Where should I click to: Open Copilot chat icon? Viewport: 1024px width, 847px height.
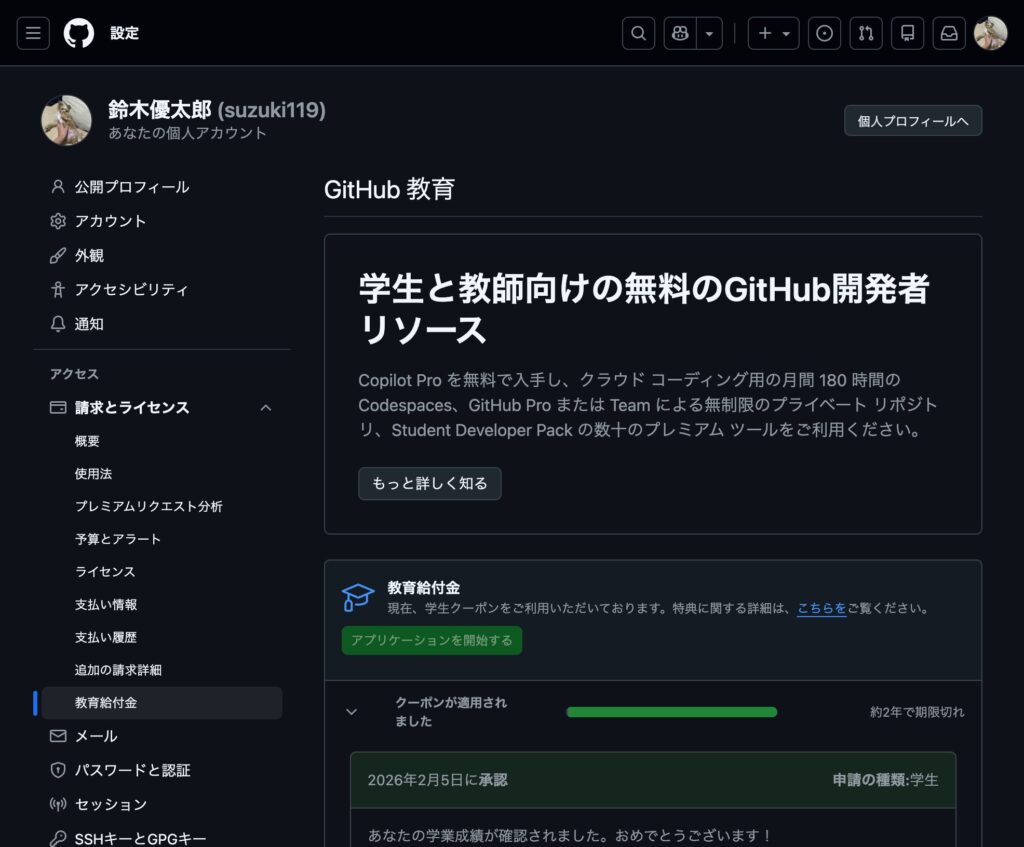coord(681,33)
